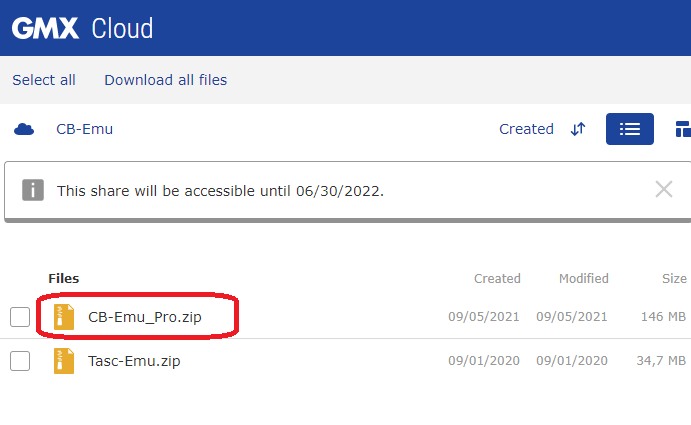Check the box for CB-Emu_Pro.zip
Viewport: 691px width, 425px height.
(x=20, y=317)
